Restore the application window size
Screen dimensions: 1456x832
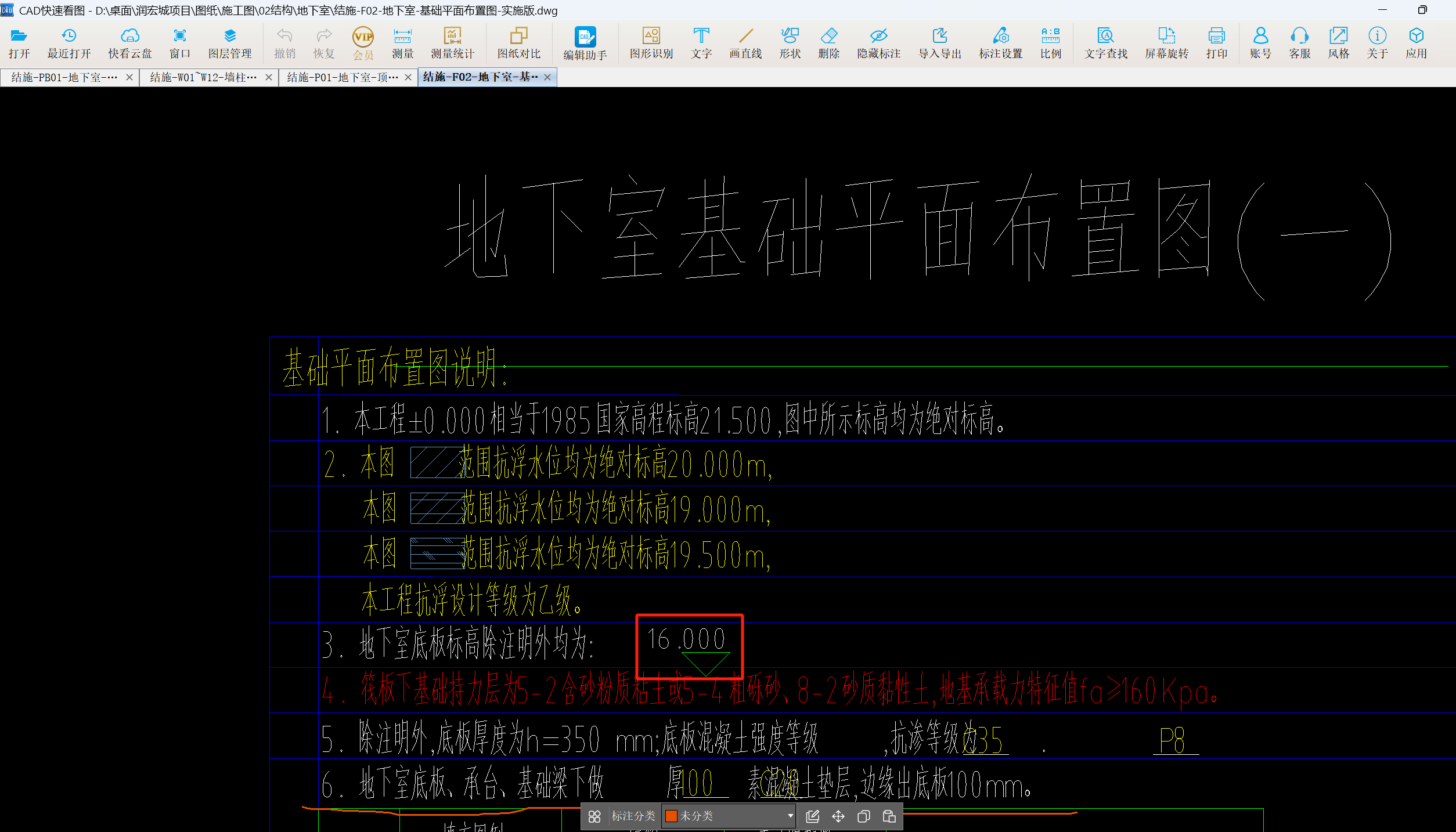1422,10
